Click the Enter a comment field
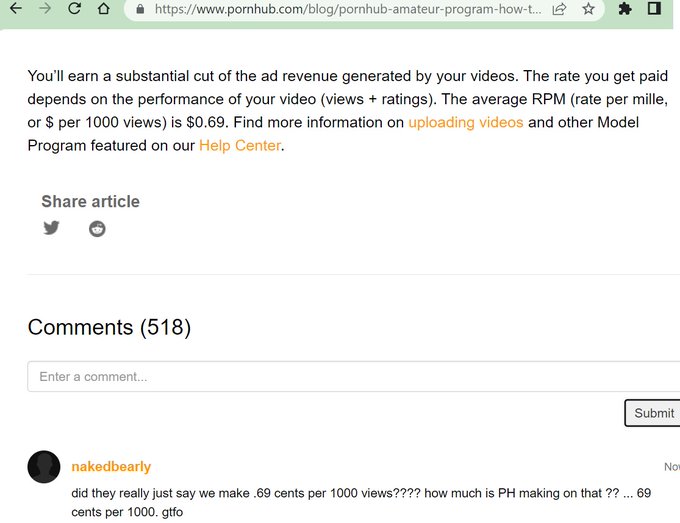Viewport: 680px width, 523px height. tap(353, 376)
